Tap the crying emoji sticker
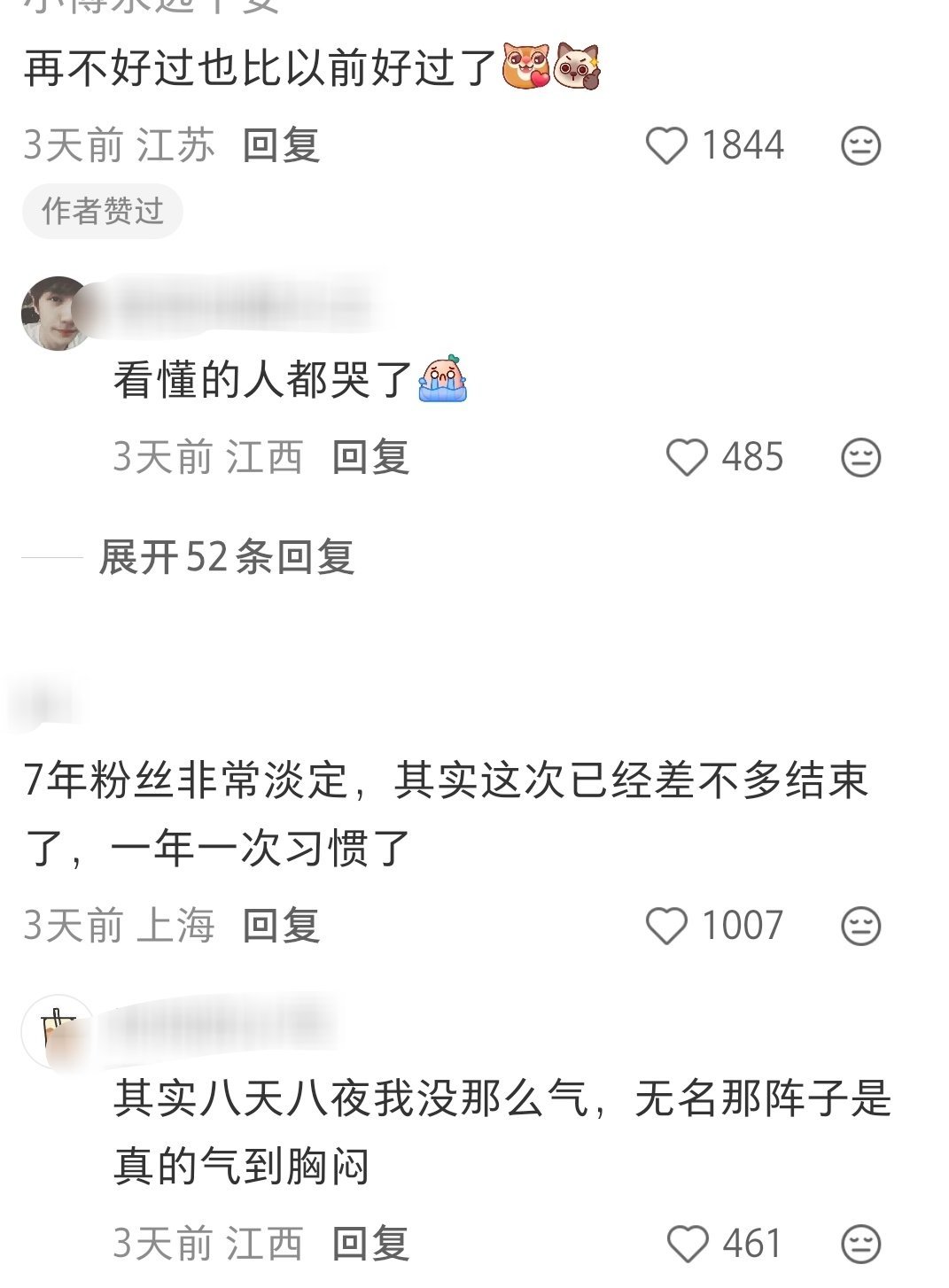The image size is (949, 1288). [x=442, y=379]
